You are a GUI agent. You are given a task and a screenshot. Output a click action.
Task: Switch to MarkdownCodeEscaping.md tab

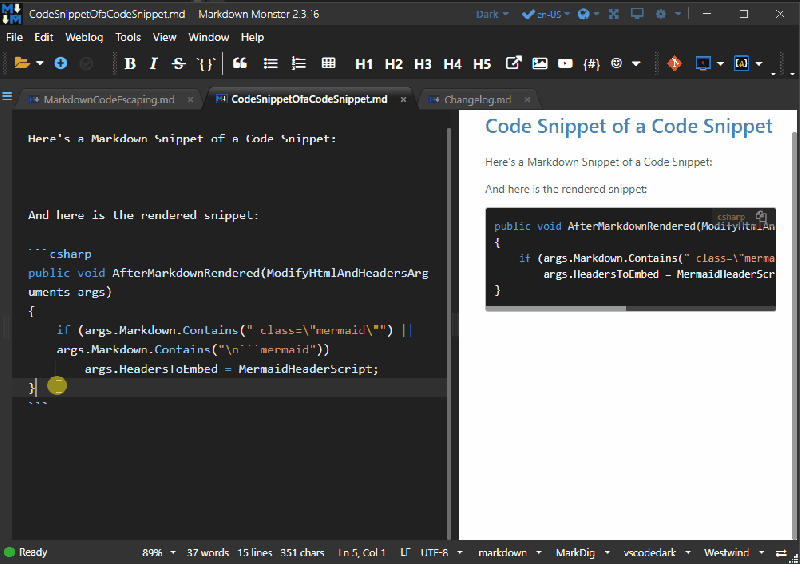(109, 100)
